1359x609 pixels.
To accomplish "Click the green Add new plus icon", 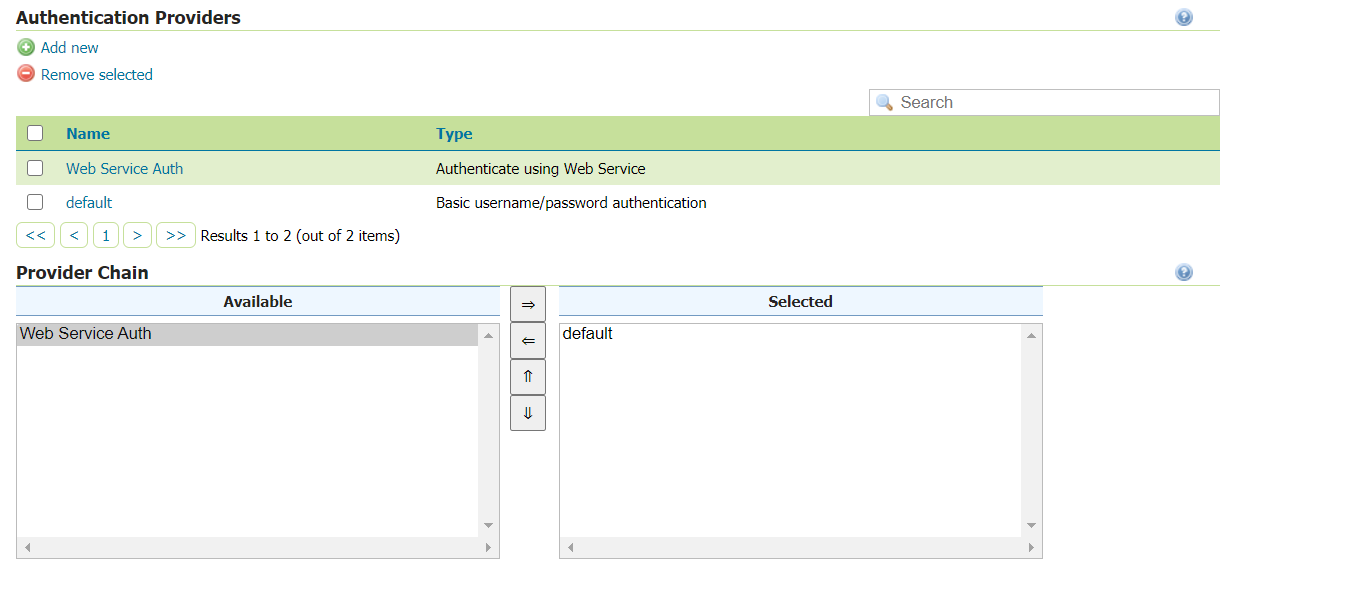I will (26, 47).
